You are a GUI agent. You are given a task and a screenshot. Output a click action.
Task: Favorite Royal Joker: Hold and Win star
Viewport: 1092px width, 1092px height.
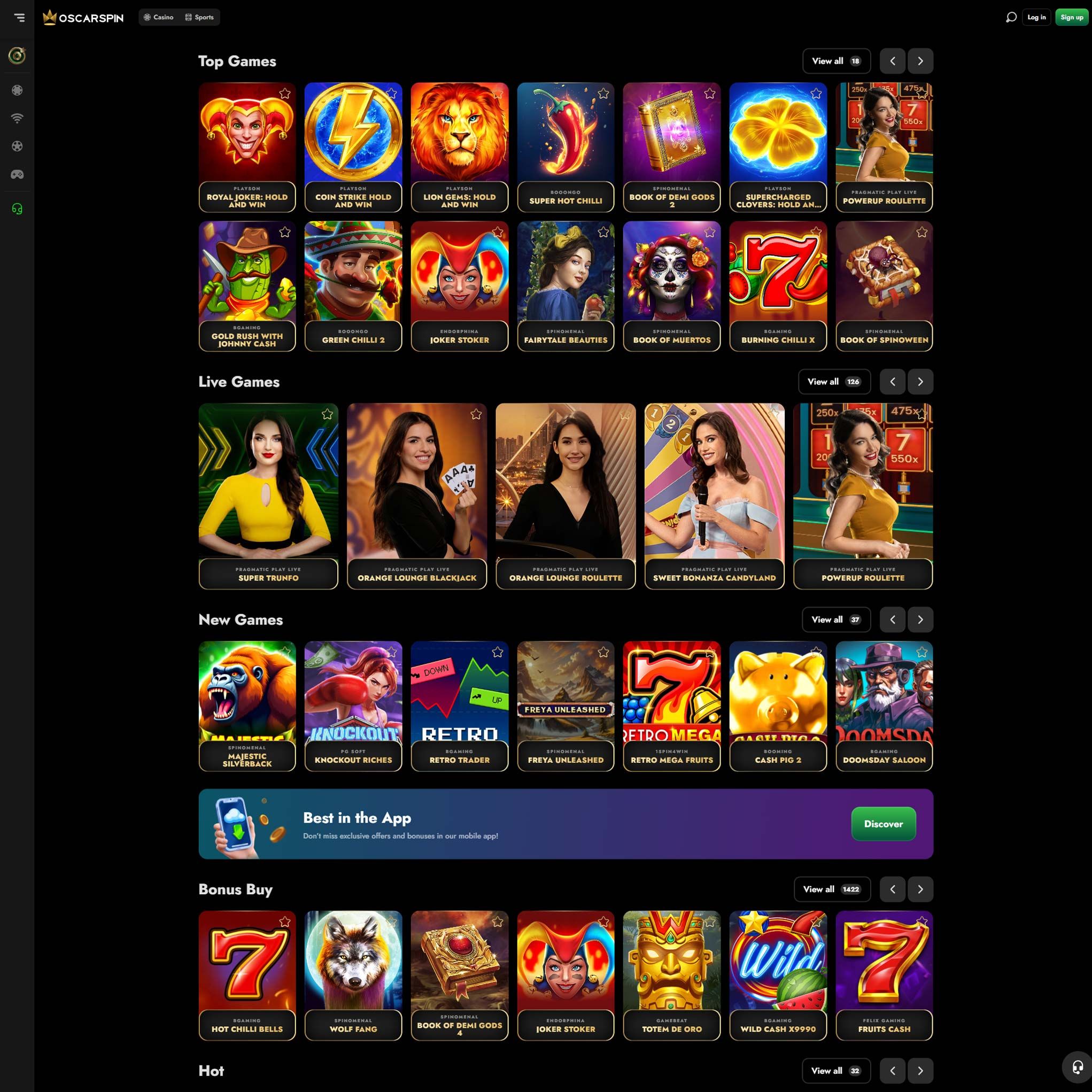[285, 94]
